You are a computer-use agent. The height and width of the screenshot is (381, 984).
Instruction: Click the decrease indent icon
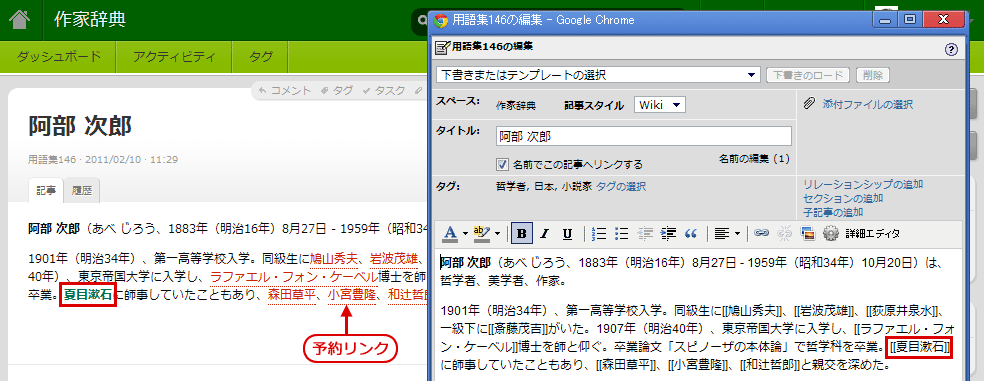pos(644,233)
